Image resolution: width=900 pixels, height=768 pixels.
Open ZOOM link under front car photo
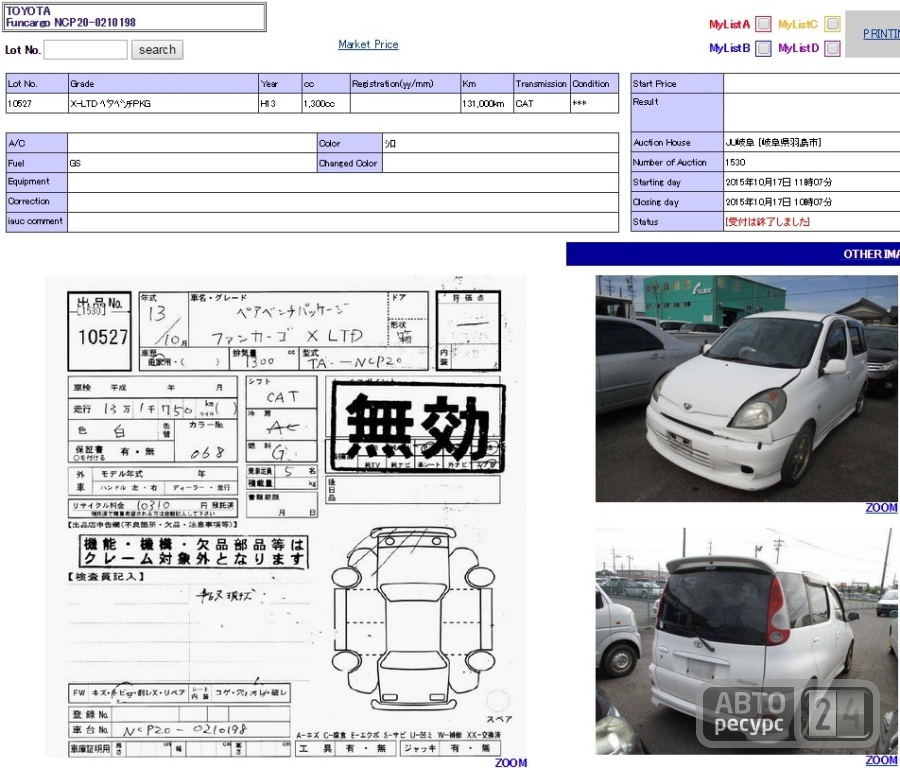881,507
